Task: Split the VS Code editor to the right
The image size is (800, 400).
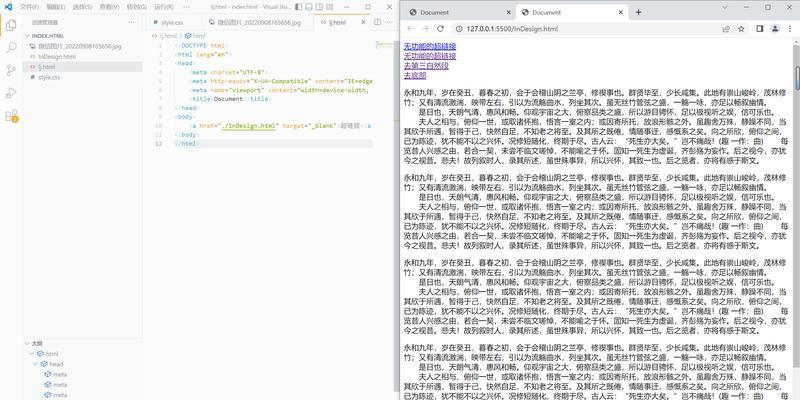Action: click(x=378, y=22)
